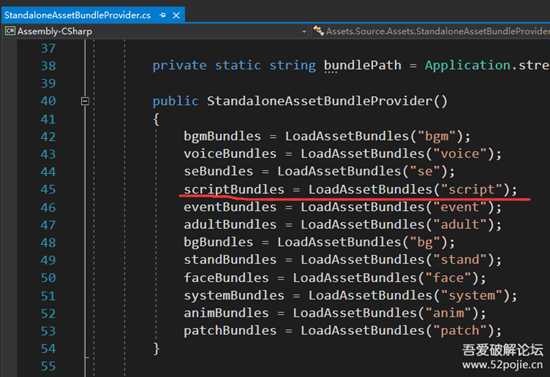Click line number 54
This screenshot has width=550, height=377.
48,348
